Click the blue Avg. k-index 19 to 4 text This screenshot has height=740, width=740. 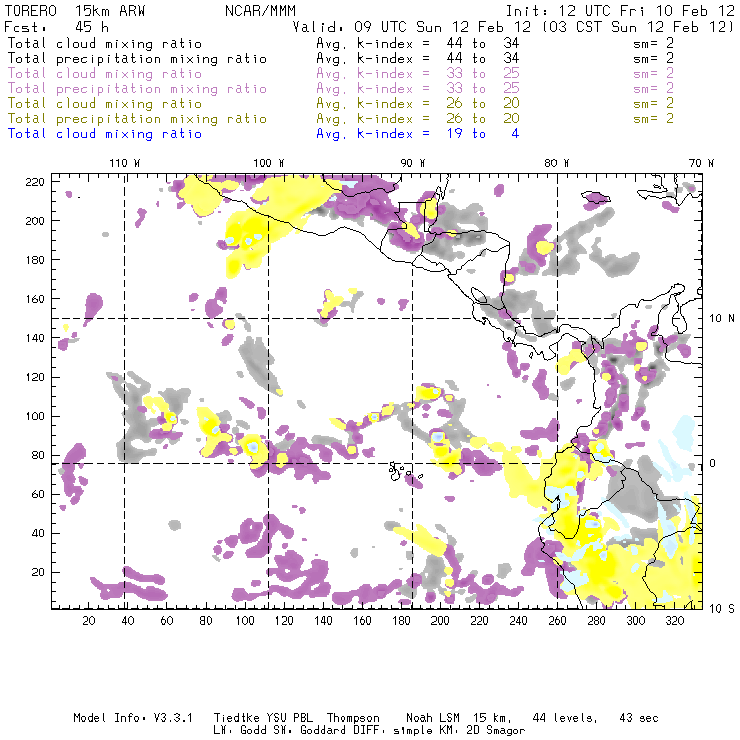(417, 134)
